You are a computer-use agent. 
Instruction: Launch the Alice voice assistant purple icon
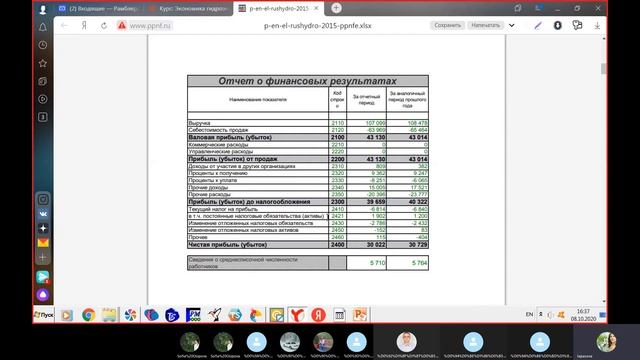[x=43, y=295]
